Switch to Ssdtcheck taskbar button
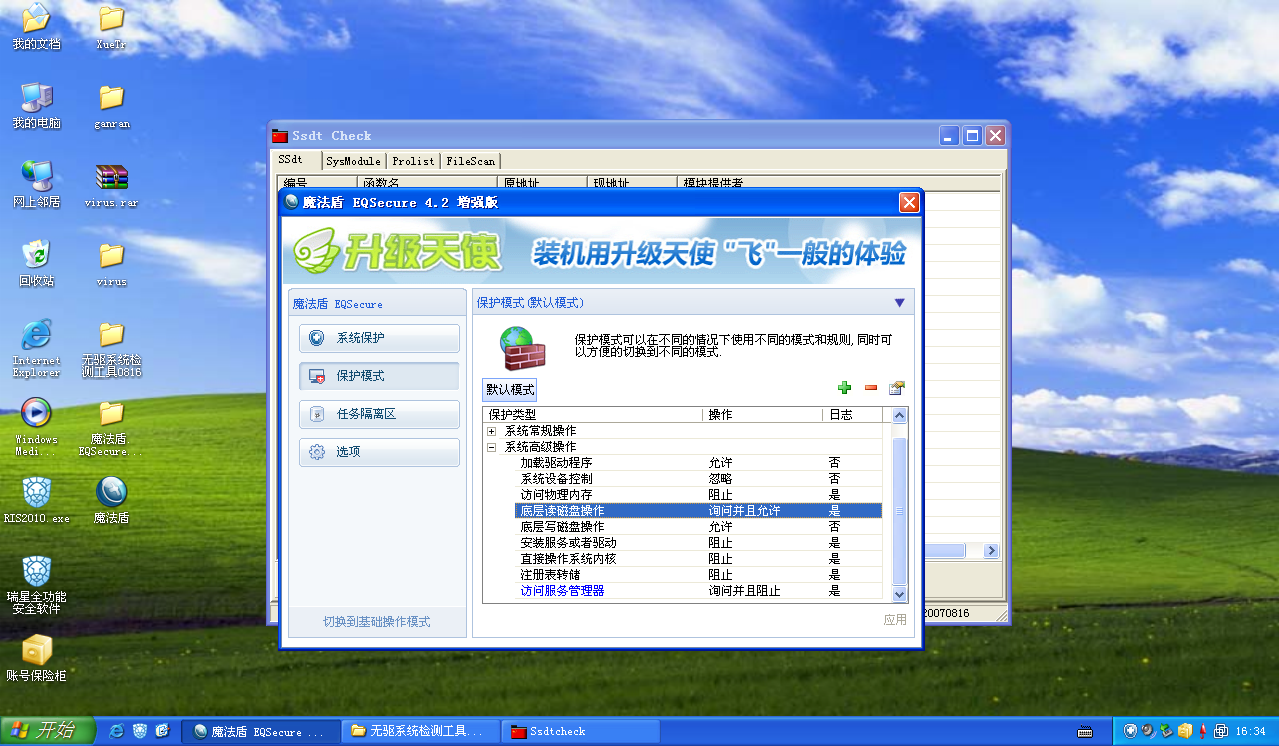 click(x=579, y=731)
